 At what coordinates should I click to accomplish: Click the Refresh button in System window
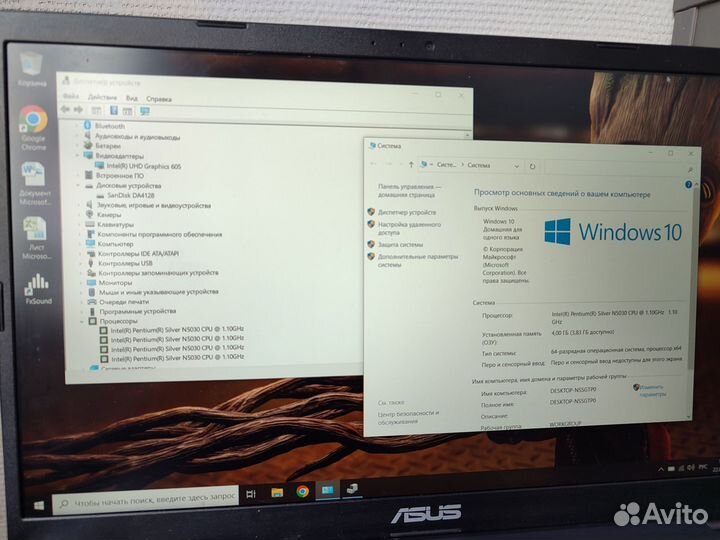point(532,166)
